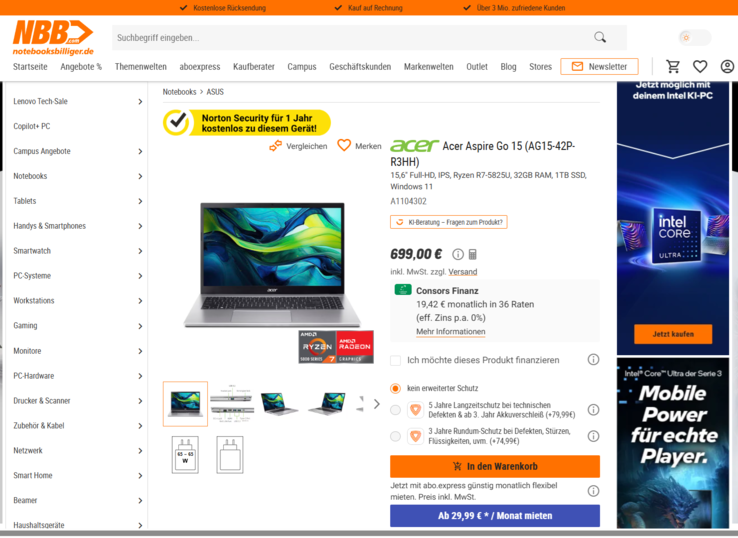Image resolution: width=738 pixels, height=538 pixels.
Task: Click the Norton checkmark badge icon
Action: (x=177, y=122)
